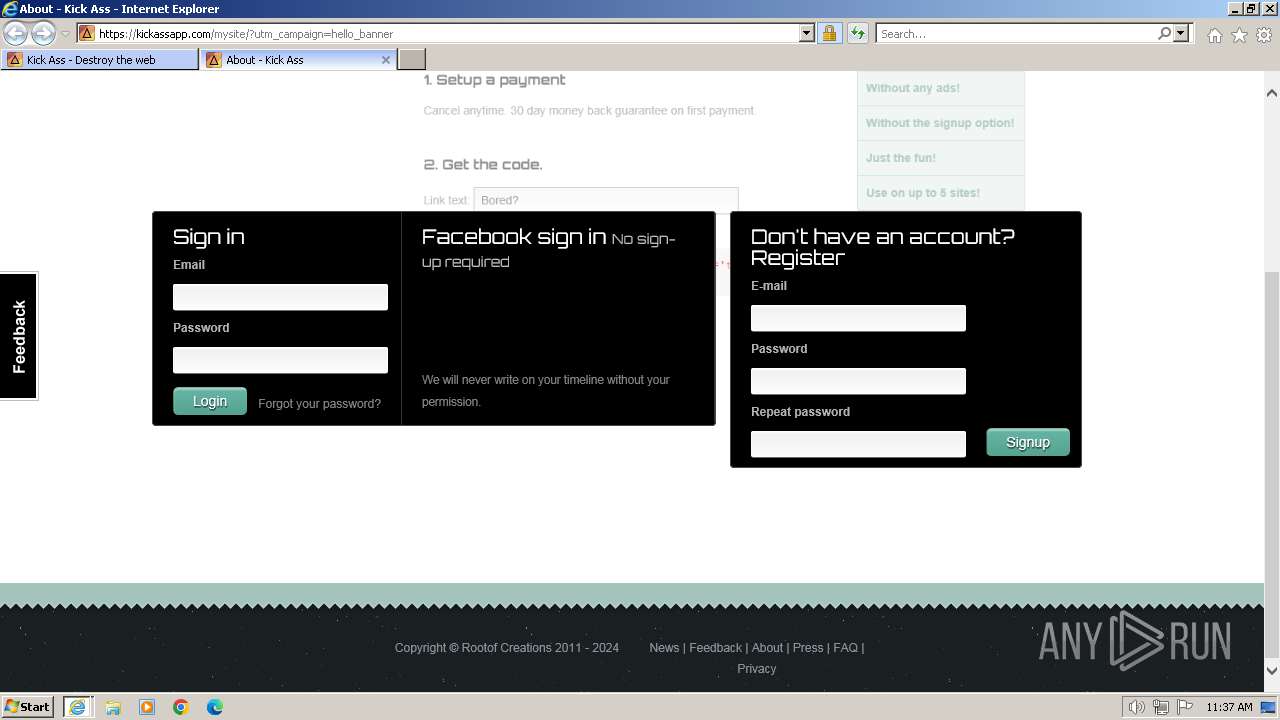
Task: Launch Edge from the taskbar
Action: [215, 707]
